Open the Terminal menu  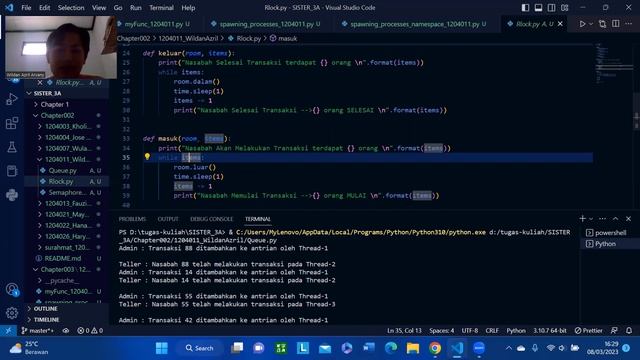click(x=161, y=8)
